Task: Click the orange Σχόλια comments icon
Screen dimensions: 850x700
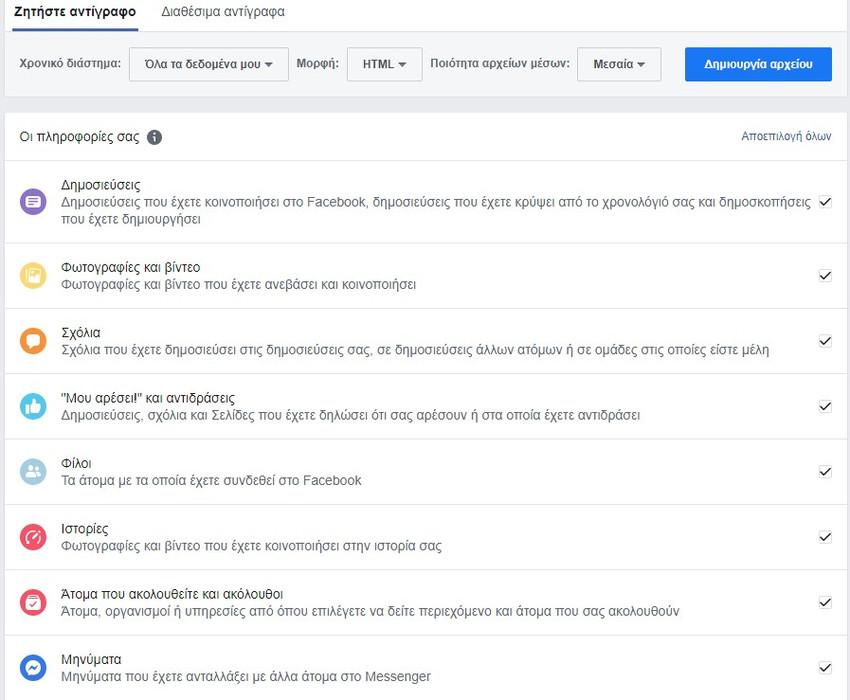Action: [33, 341]
